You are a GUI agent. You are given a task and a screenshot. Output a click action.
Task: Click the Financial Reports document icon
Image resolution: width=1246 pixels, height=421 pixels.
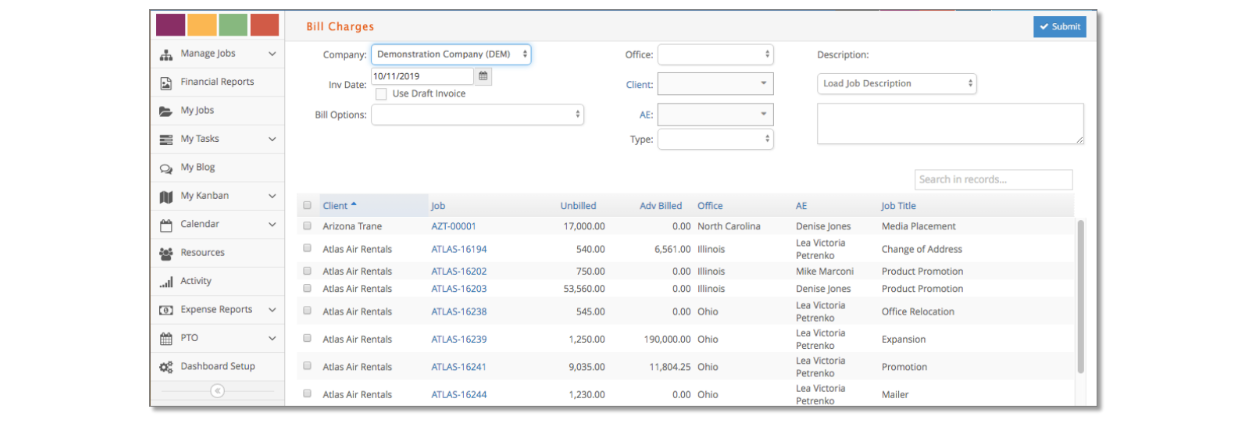tap(166, 82)
